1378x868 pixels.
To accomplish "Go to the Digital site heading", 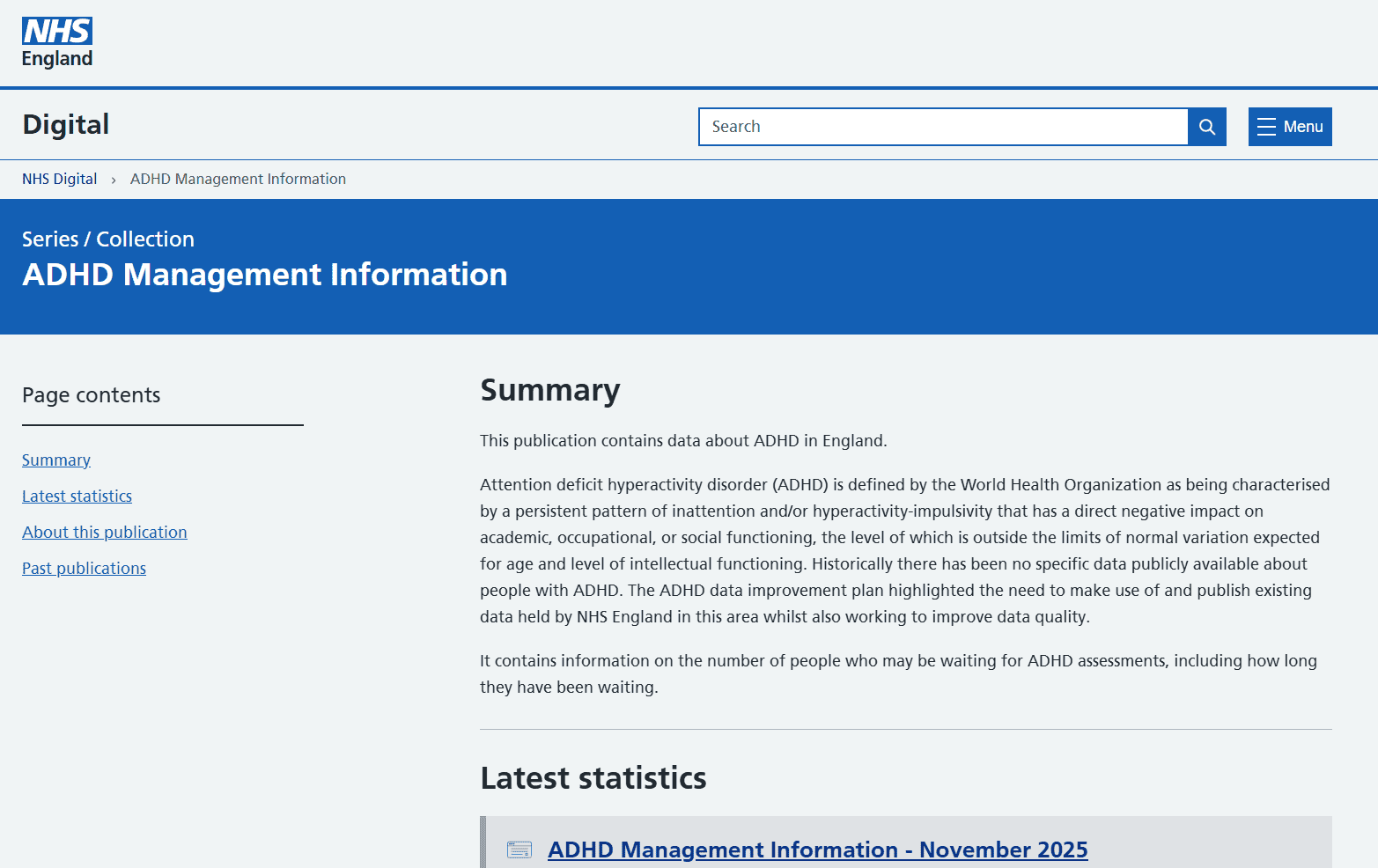I will (x=66, y=124).
